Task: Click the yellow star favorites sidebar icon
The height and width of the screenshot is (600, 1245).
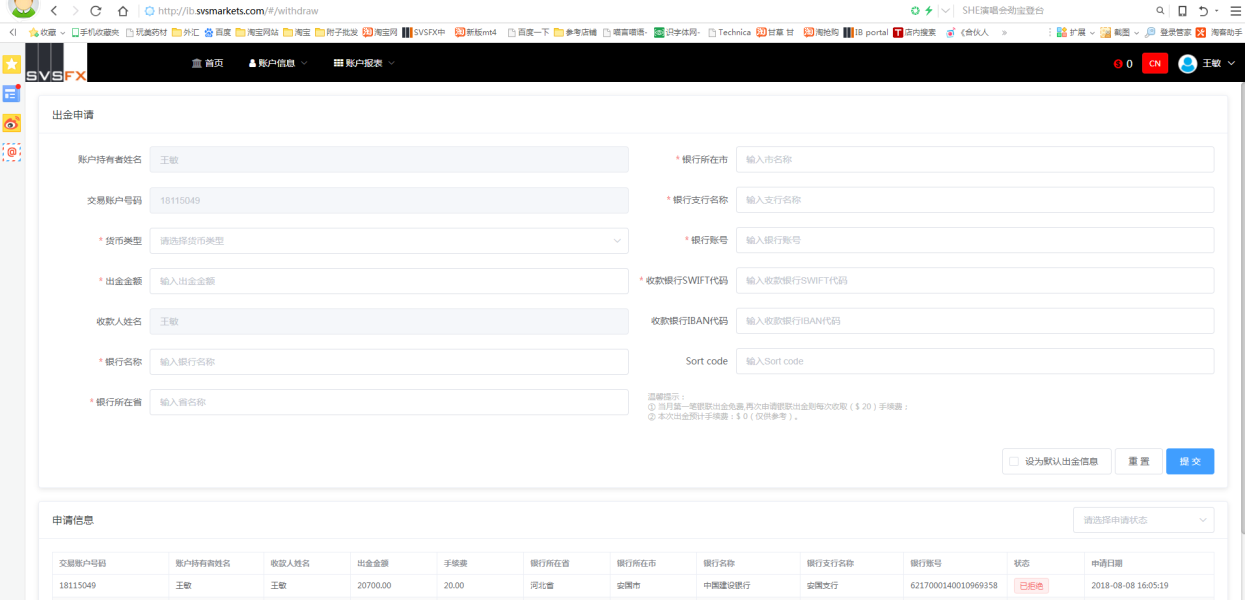Action: (11, 64)
